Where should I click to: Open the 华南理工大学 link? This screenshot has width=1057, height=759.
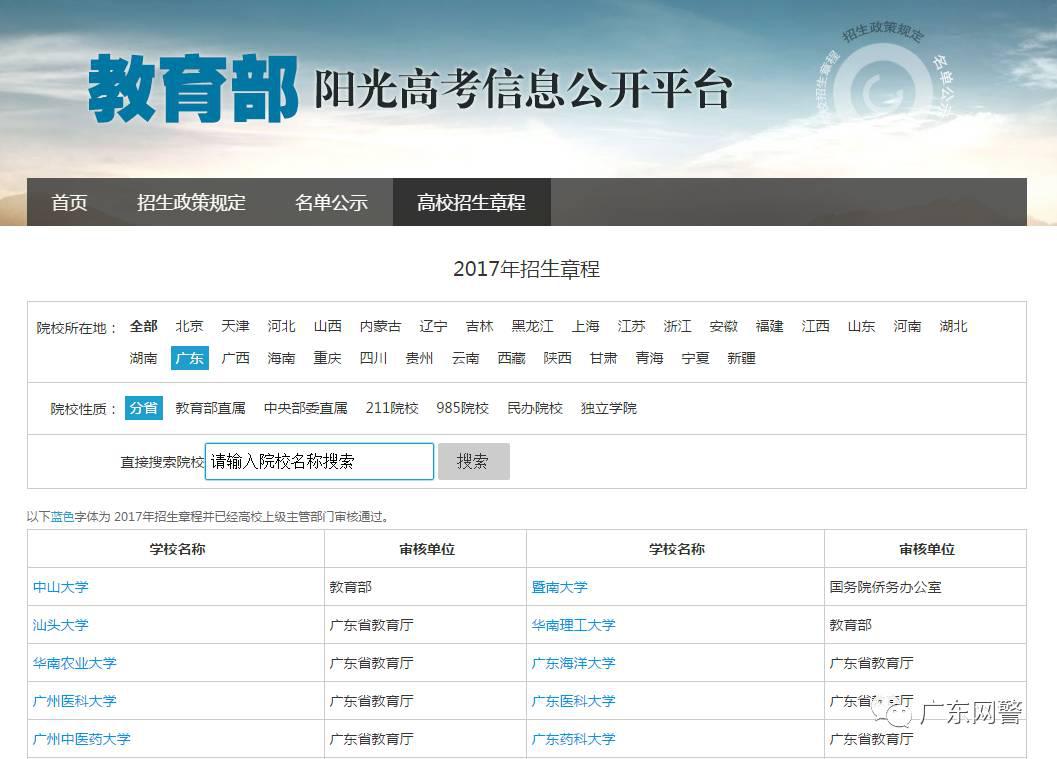tap(573, 625)
